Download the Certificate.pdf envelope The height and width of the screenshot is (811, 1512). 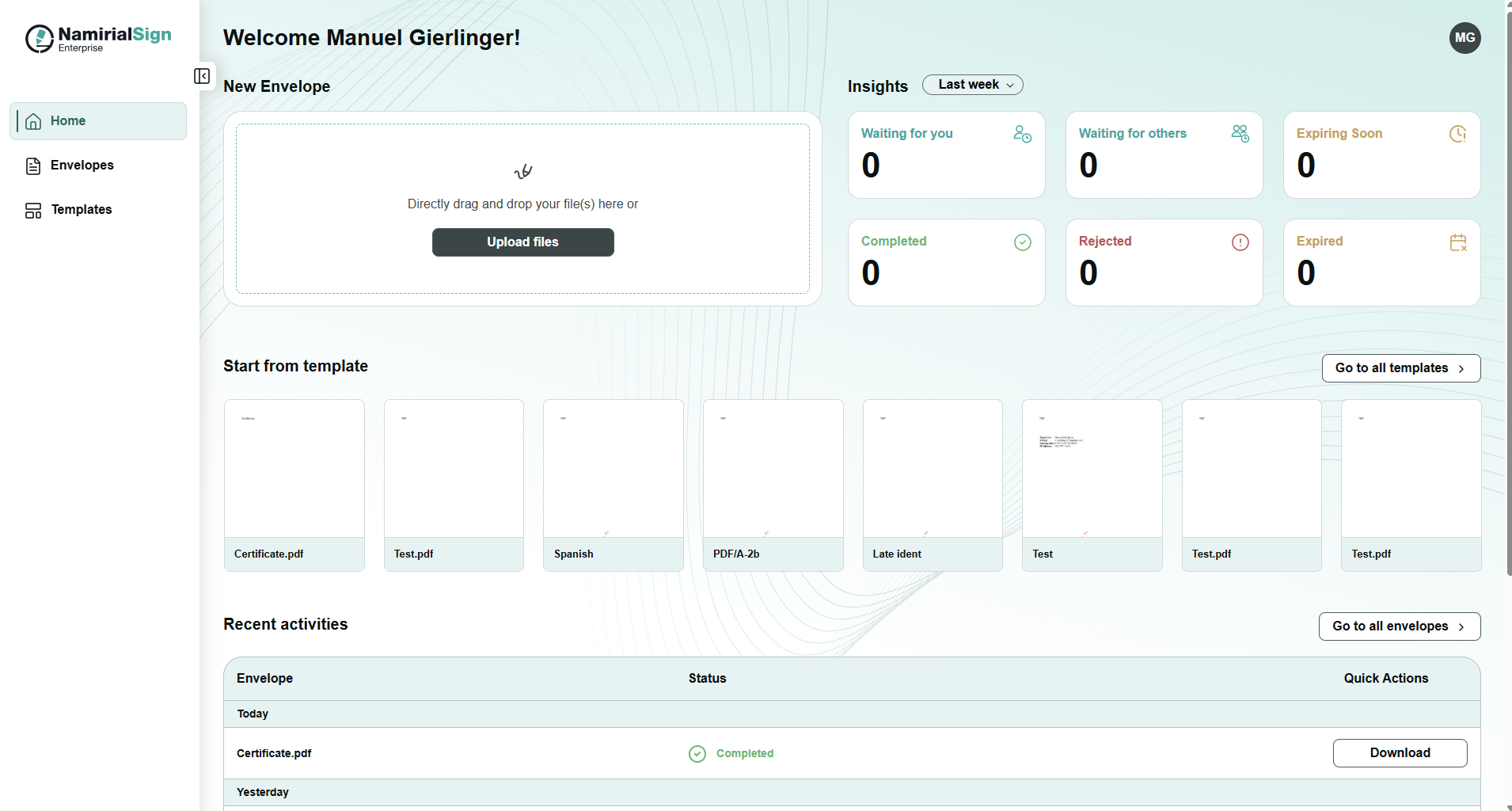click(1400, 753)
